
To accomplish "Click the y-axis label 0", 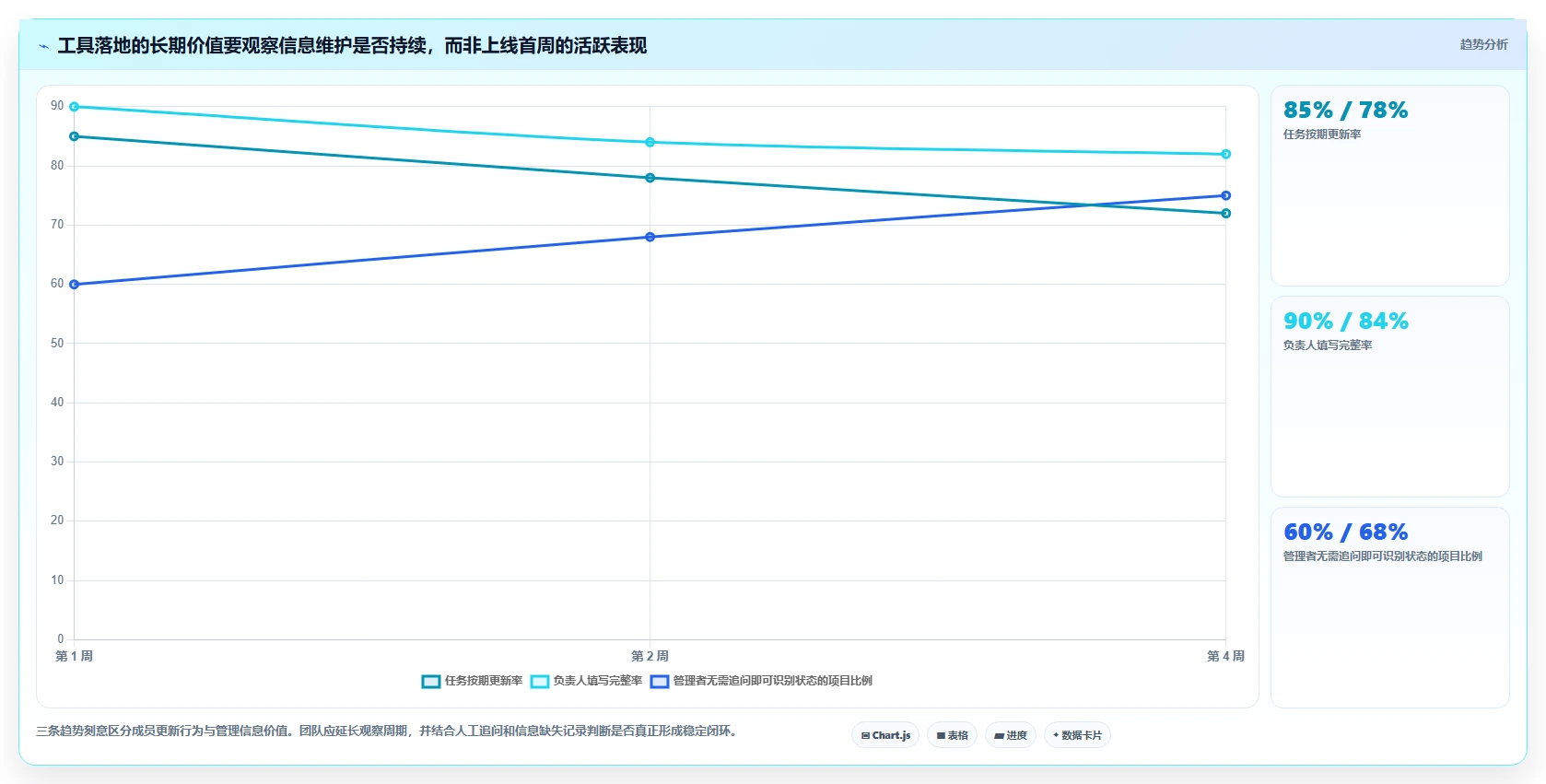I will pyautogui.click(x=61, y=639).
